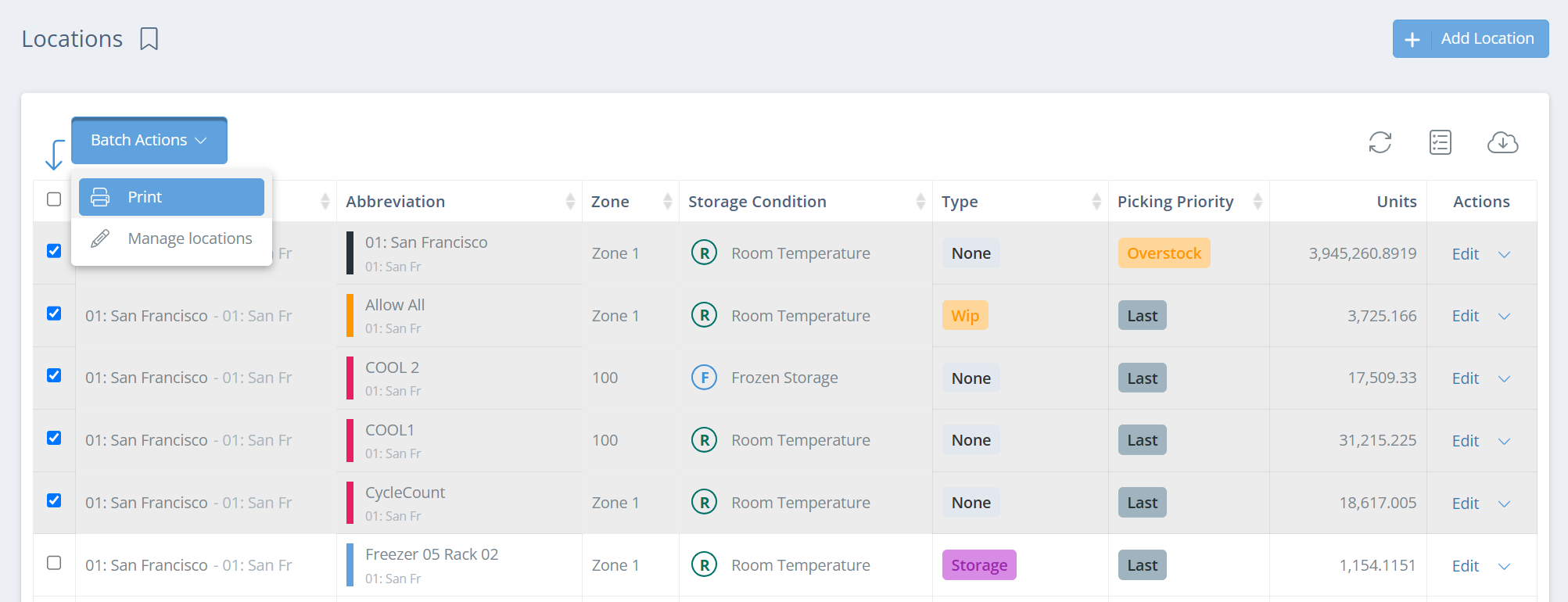This screenshot has height=602, width=1568.
Task: Click the refresh table icon
Action: (1380, 142)
